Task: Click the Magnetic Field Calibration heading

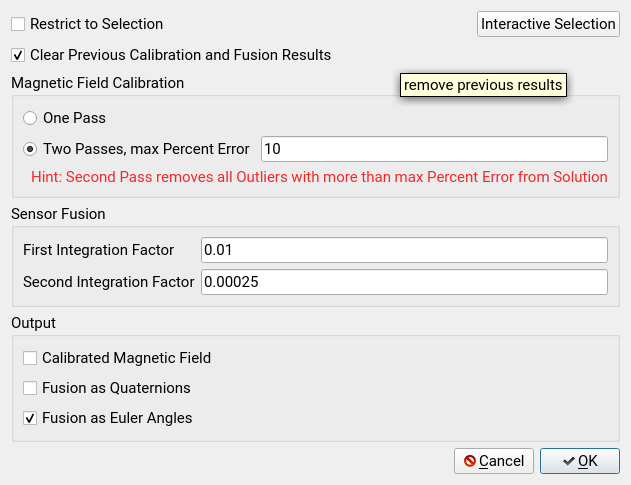Action: (x=97, y=83)
